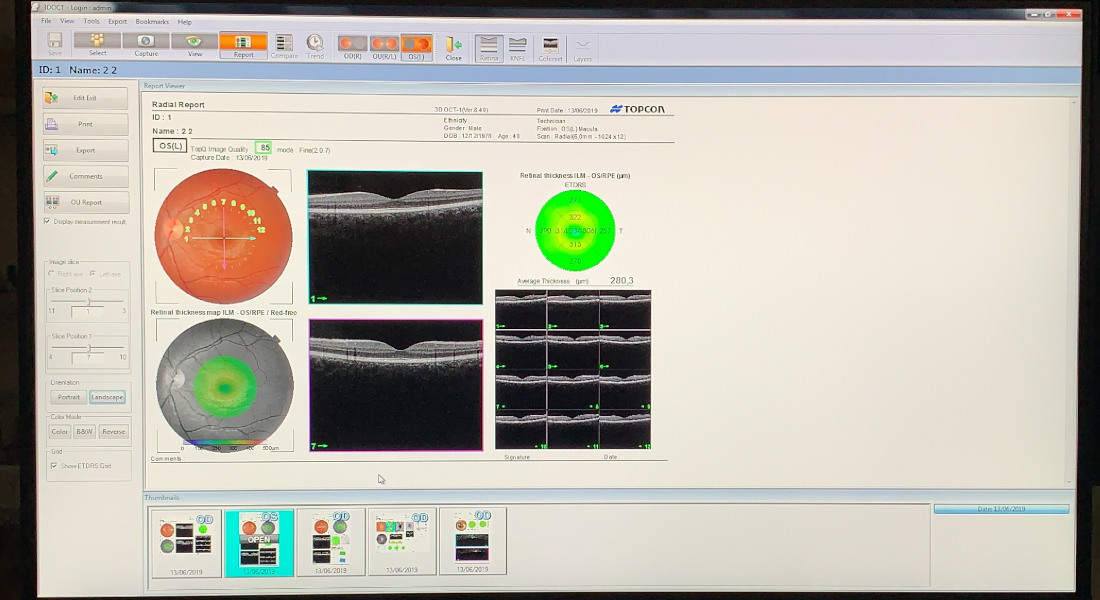Choose the RNFL layer icon
This screenshot has height=600, width=1100.
(x=518, y=49)
